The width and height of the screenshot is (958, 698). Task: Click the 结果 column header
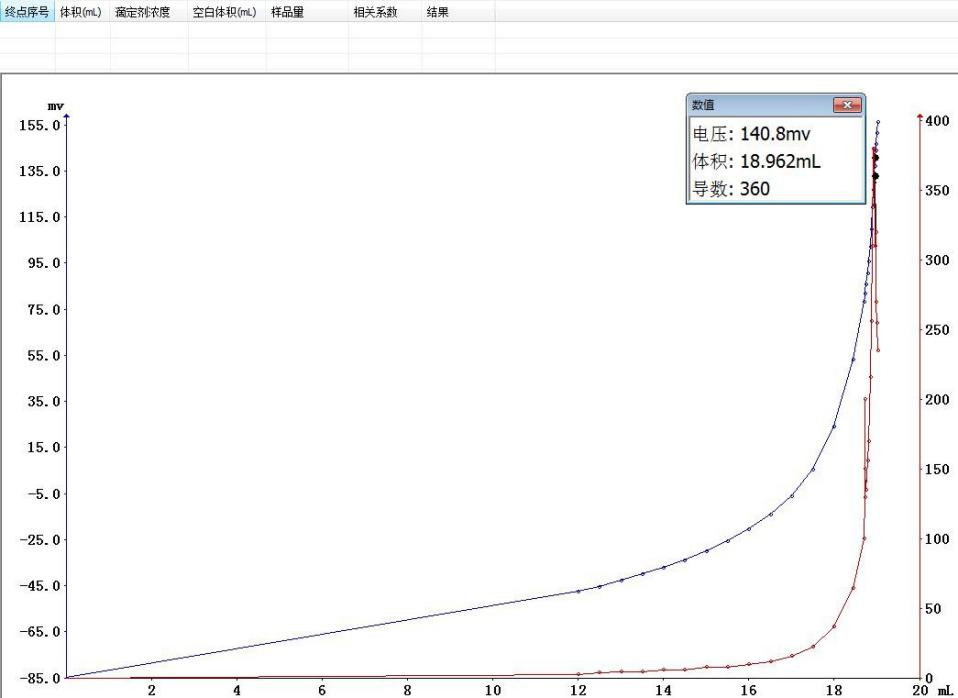point(438,13)
